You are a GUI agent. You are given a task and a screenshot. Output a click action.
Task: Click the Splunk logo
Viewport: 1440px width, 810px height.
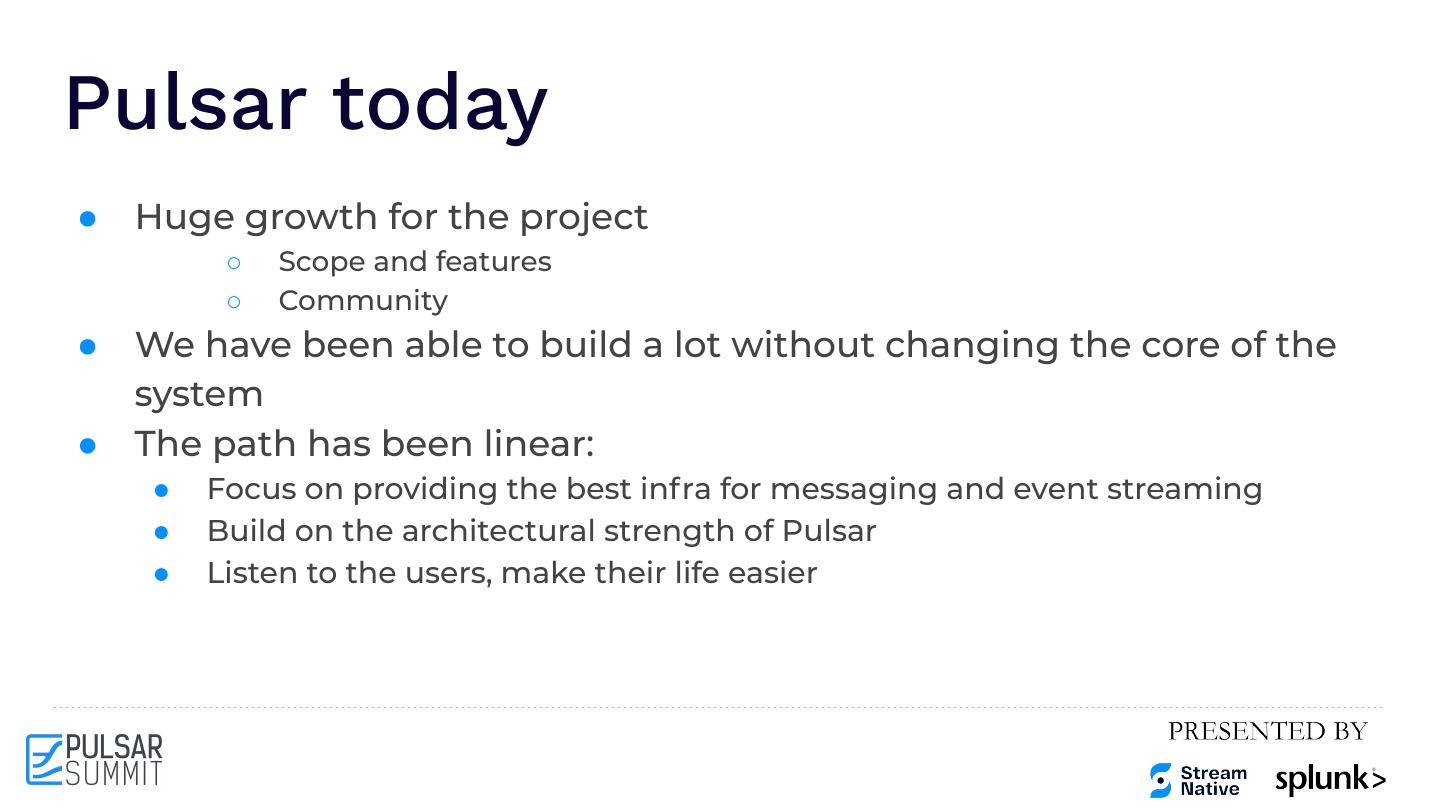point(1330,780)
